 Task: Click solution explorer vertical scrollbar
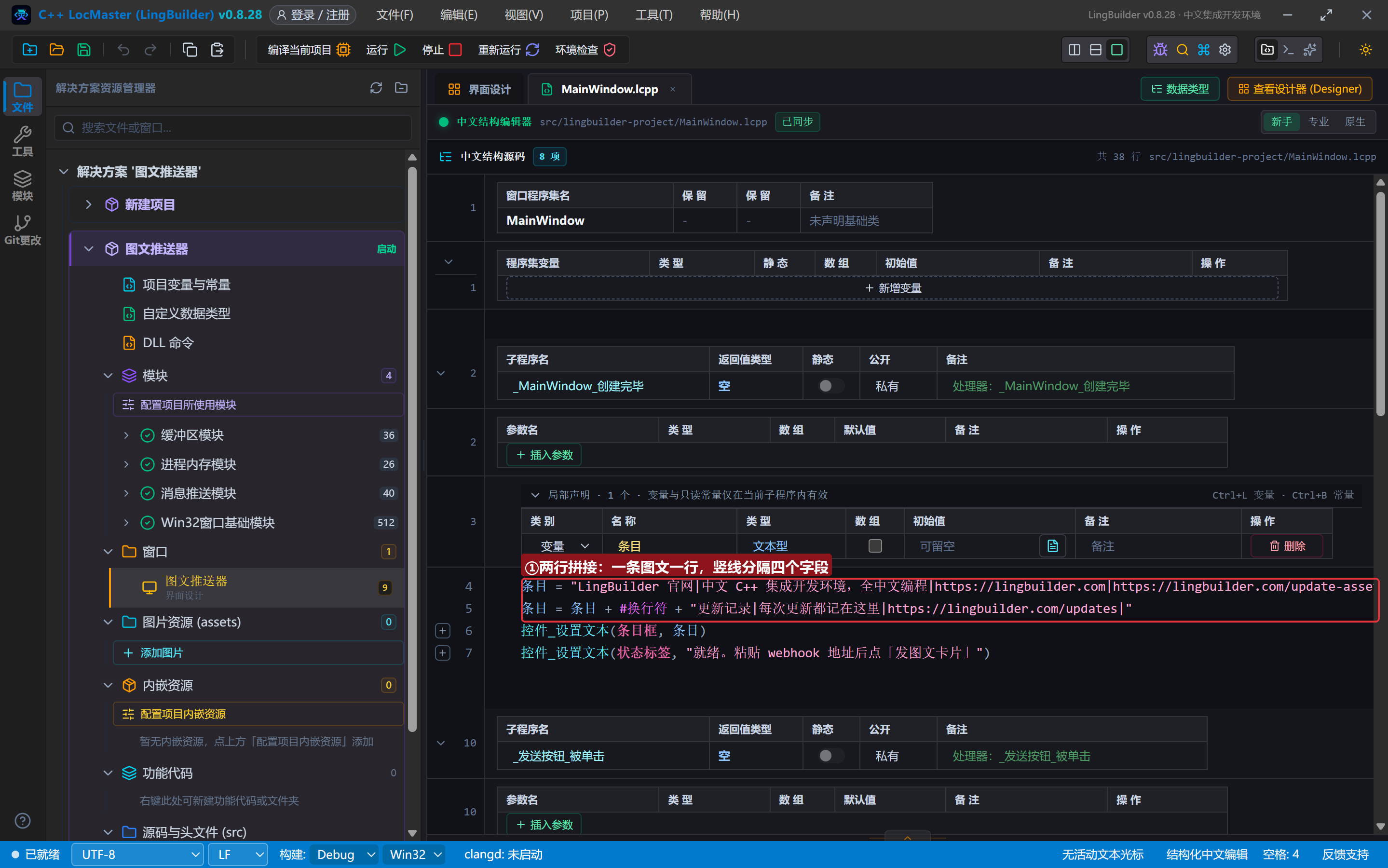[x=412, y=449]
